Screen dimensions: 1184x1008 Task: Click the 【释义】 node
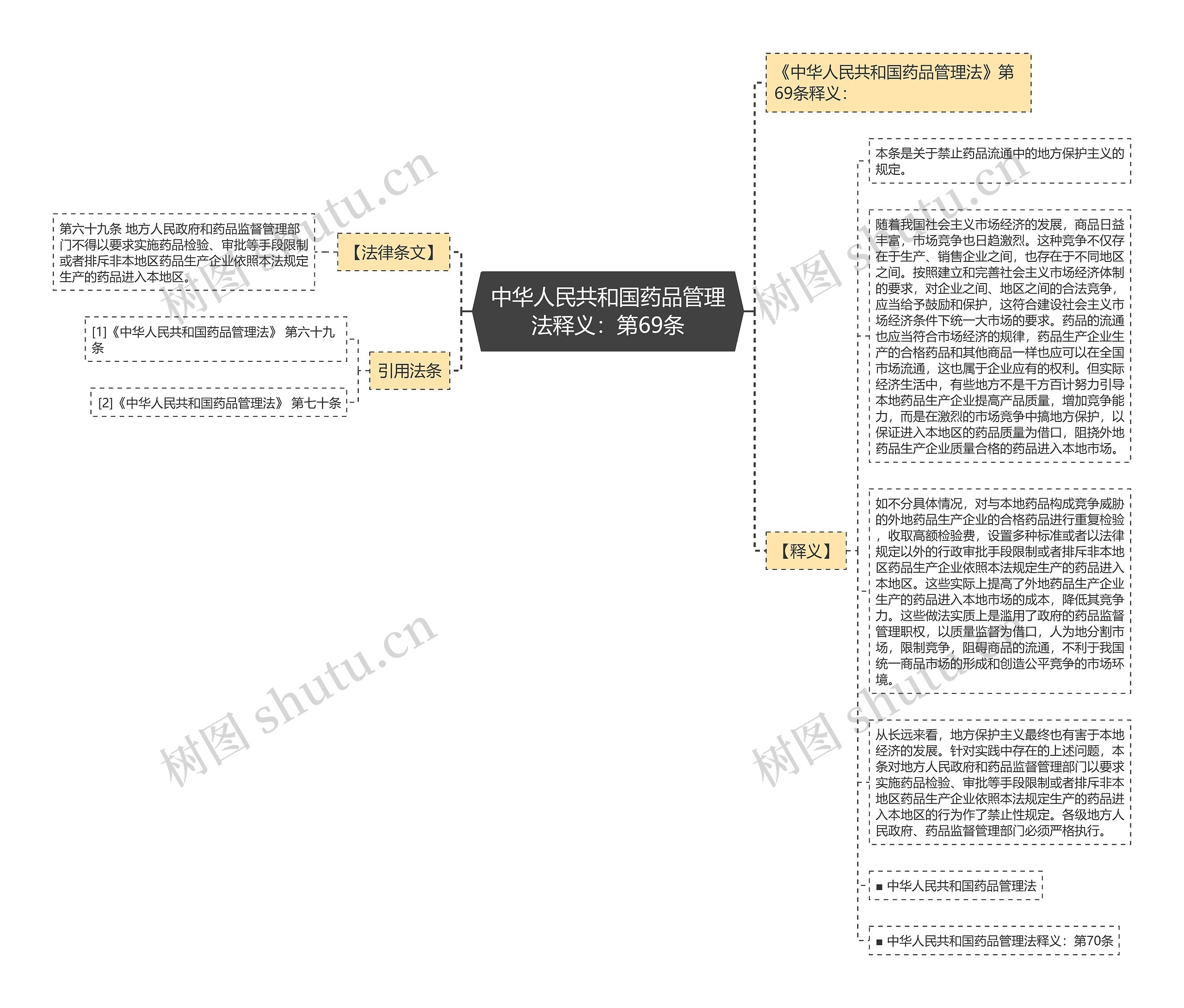point(805,551)
